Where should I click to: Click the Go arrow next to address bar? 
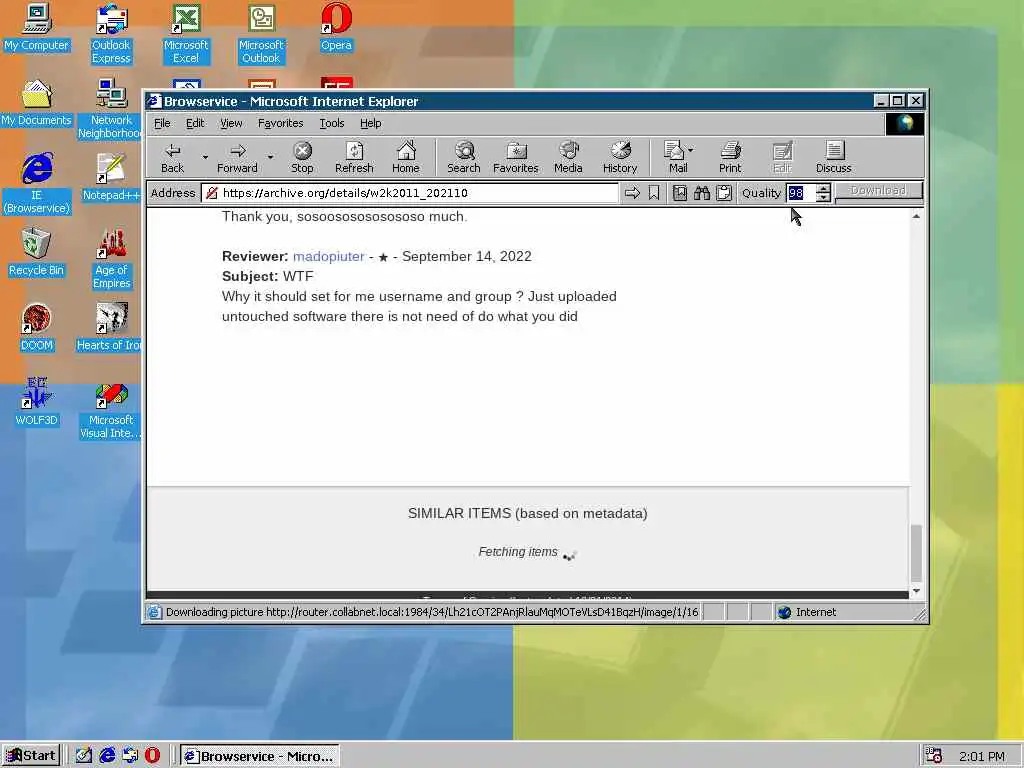(632, 193)
